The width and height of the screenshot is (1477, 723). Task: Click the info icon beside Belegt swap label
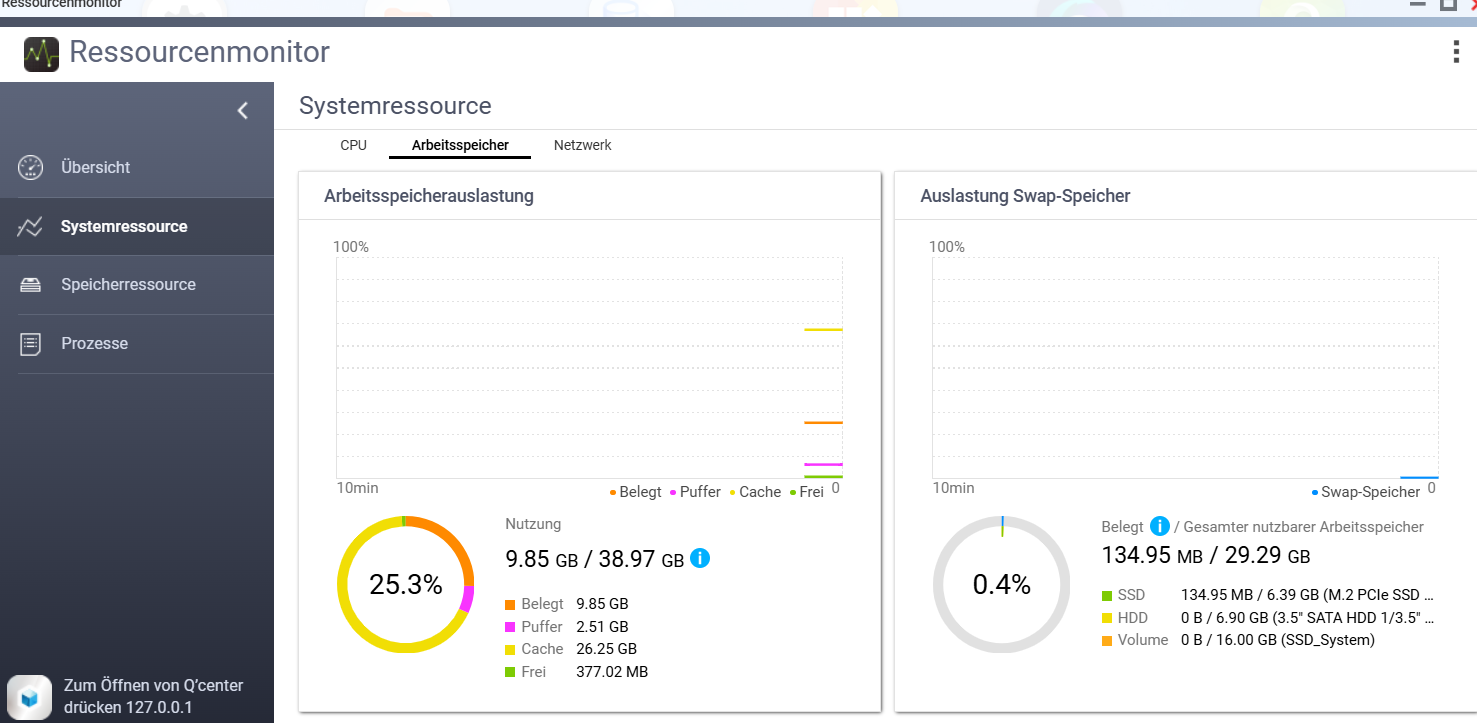(x=1160, y=526)
